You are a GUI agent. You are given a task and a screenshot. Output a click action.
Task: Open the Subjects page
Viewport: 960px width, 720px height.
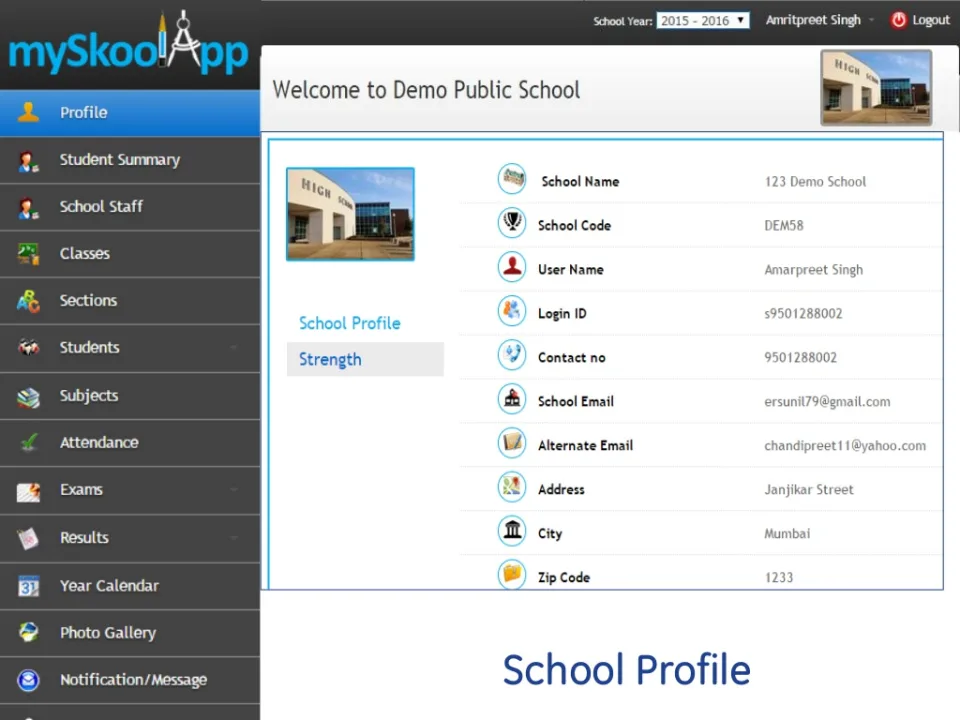[130, 396]
